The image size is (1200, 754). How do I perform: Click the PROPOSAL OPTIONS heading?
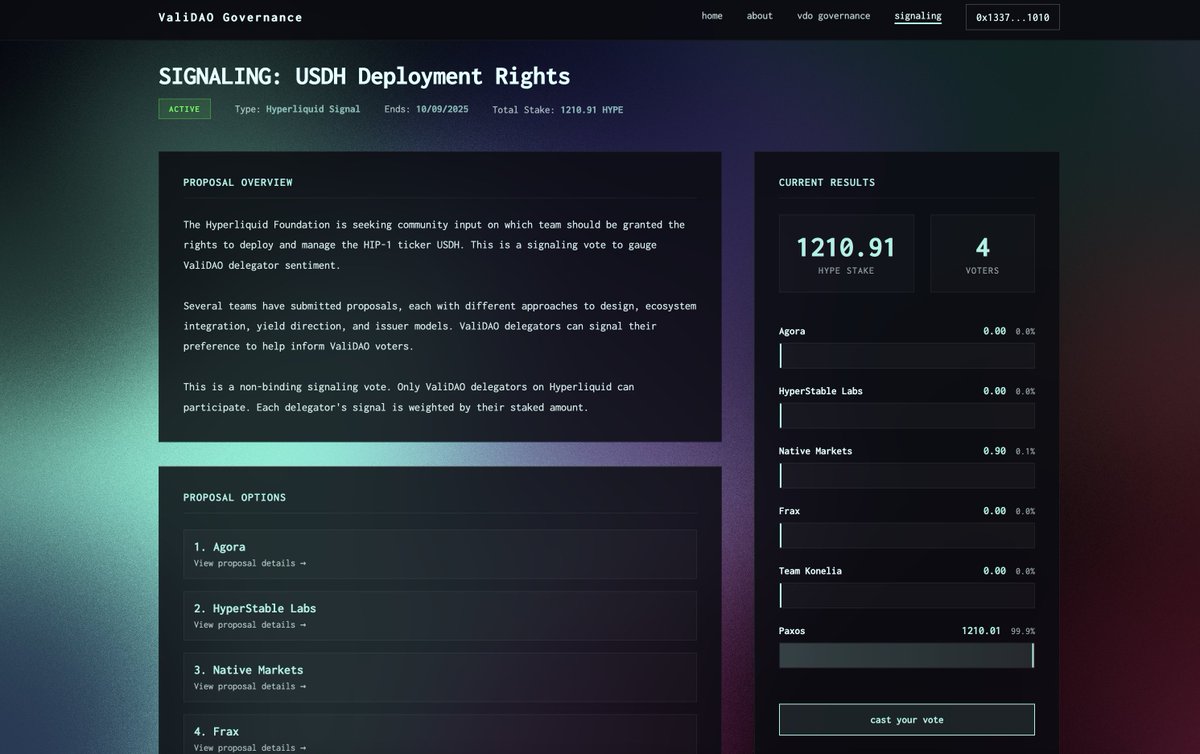234,497
